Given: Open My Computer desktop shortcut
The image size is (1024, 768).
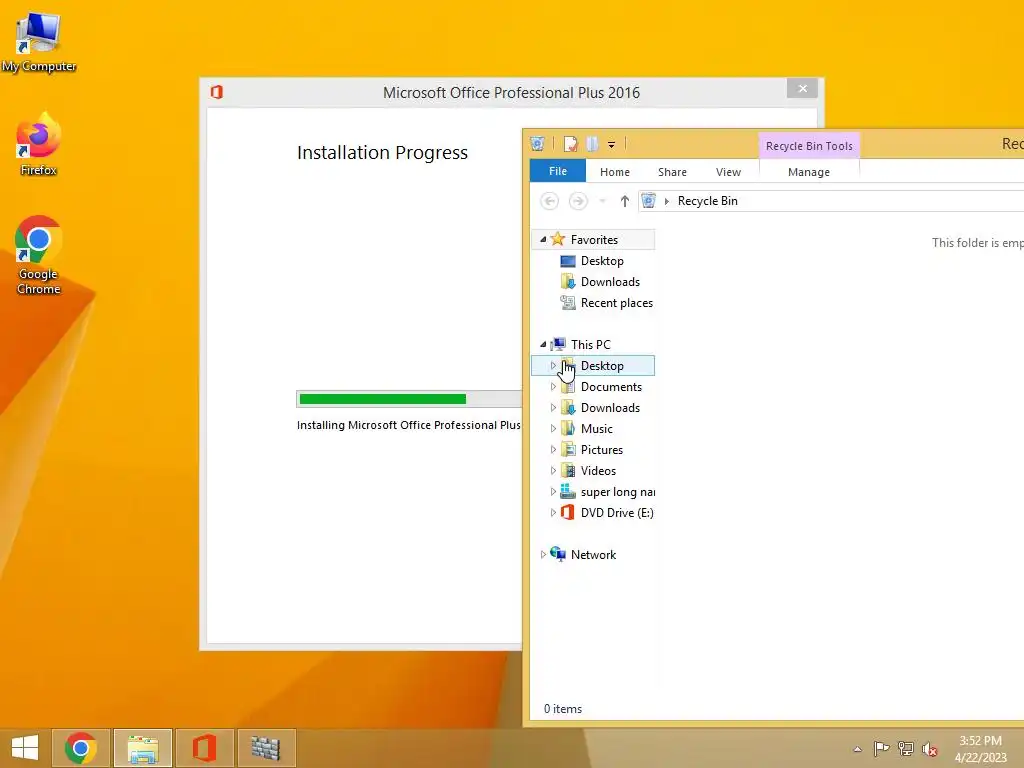Looking at the screenshot, I should [39, 43].
